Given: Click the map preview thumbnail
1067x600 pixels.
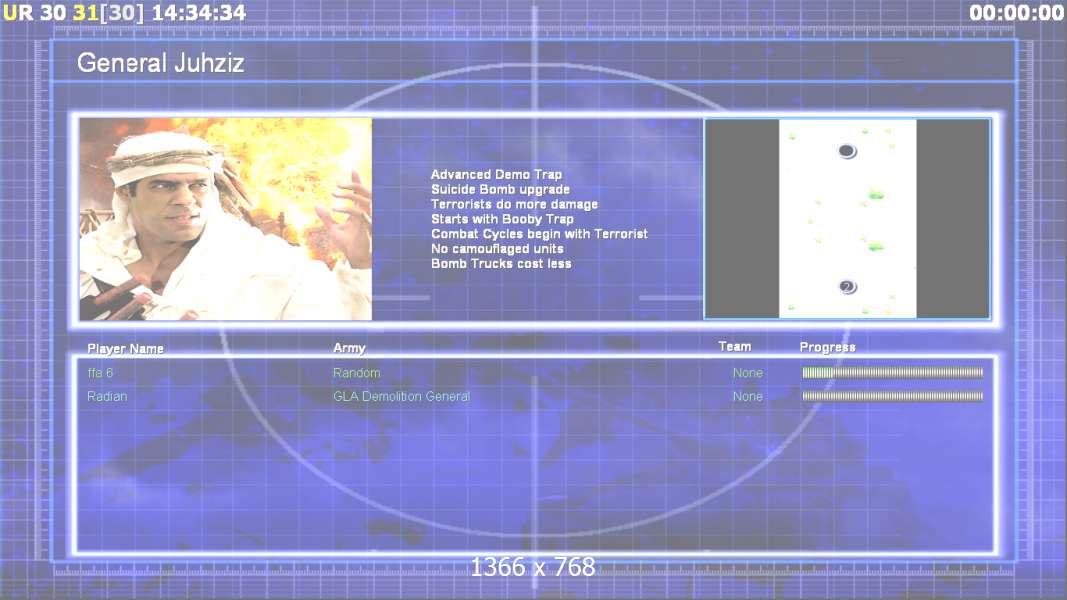Looking at the screenshot, I should (x=847, y=218).
